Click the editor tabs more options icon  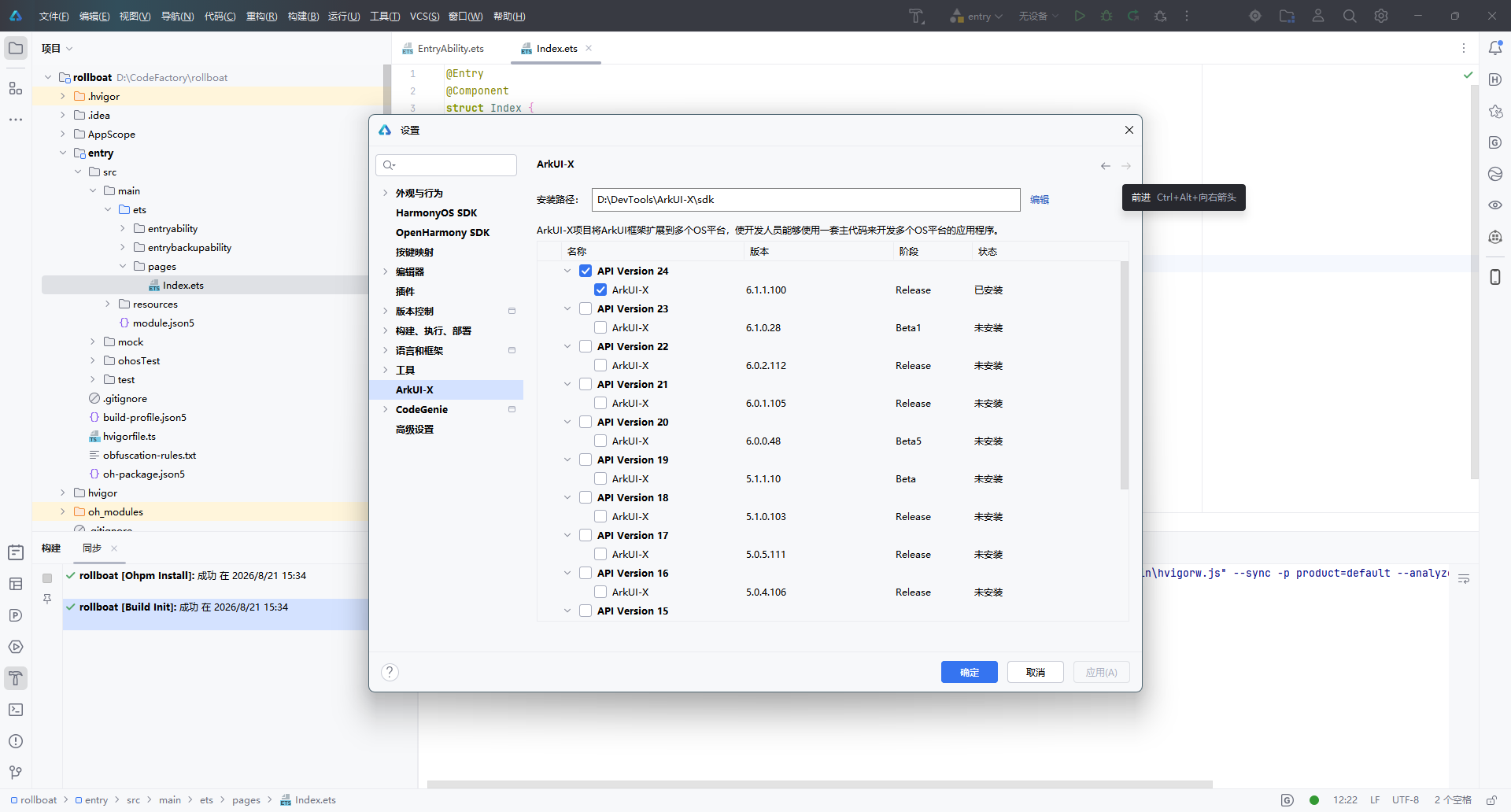point(1464,48)
